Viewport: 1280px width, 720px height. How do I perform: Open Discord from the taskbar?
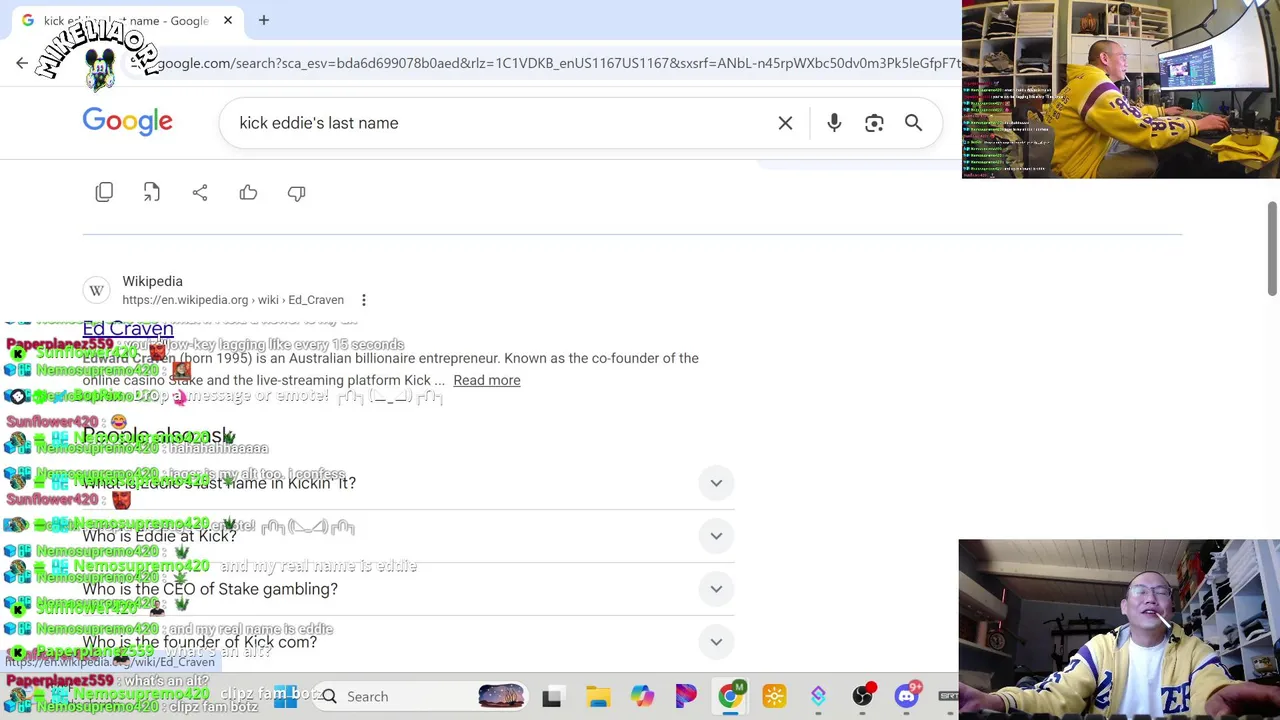pyautogui.click(x=906, y=697)
